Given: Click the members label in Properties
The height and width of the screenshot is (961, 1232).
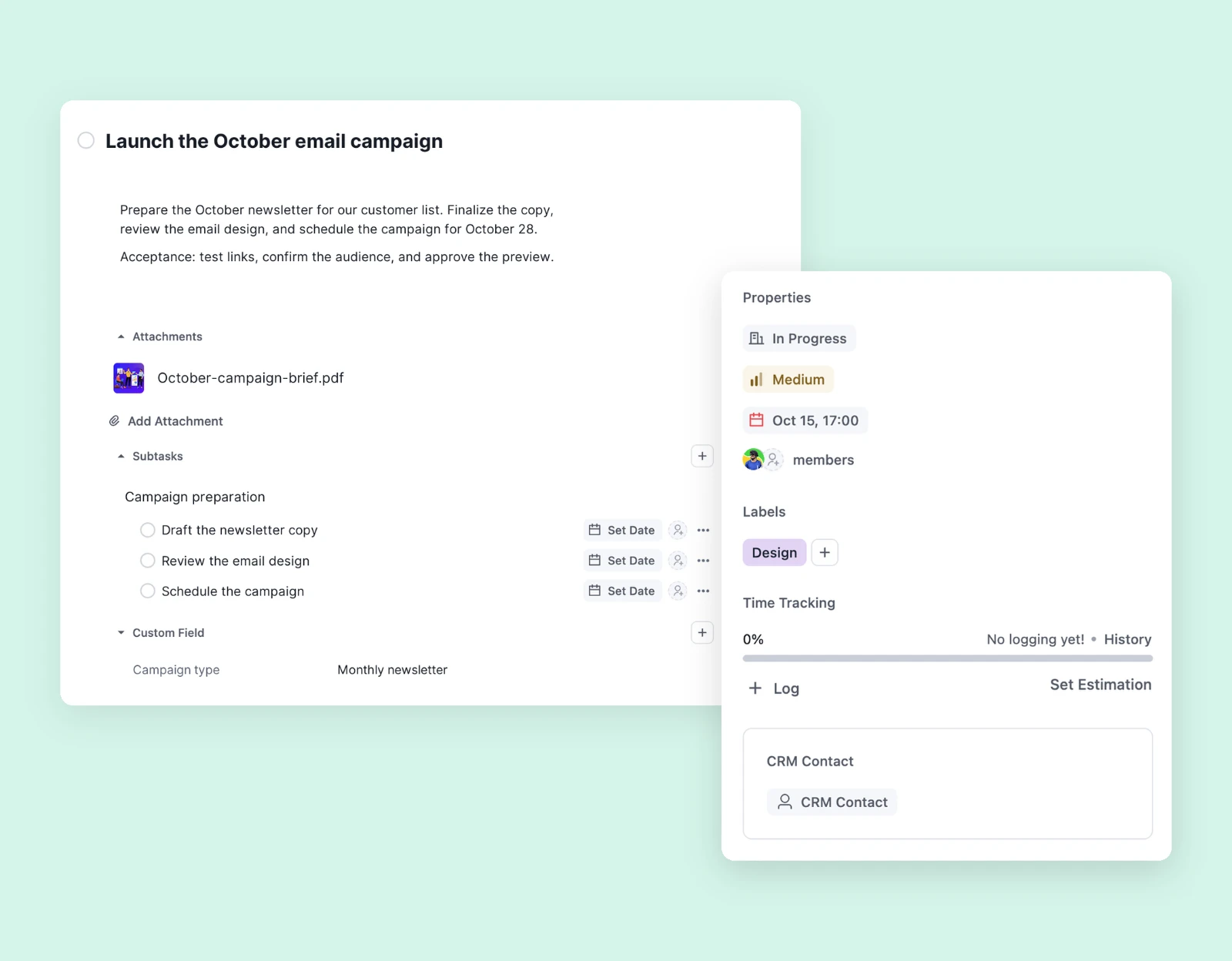Looking at the screenshot, I should pos(823,460).
